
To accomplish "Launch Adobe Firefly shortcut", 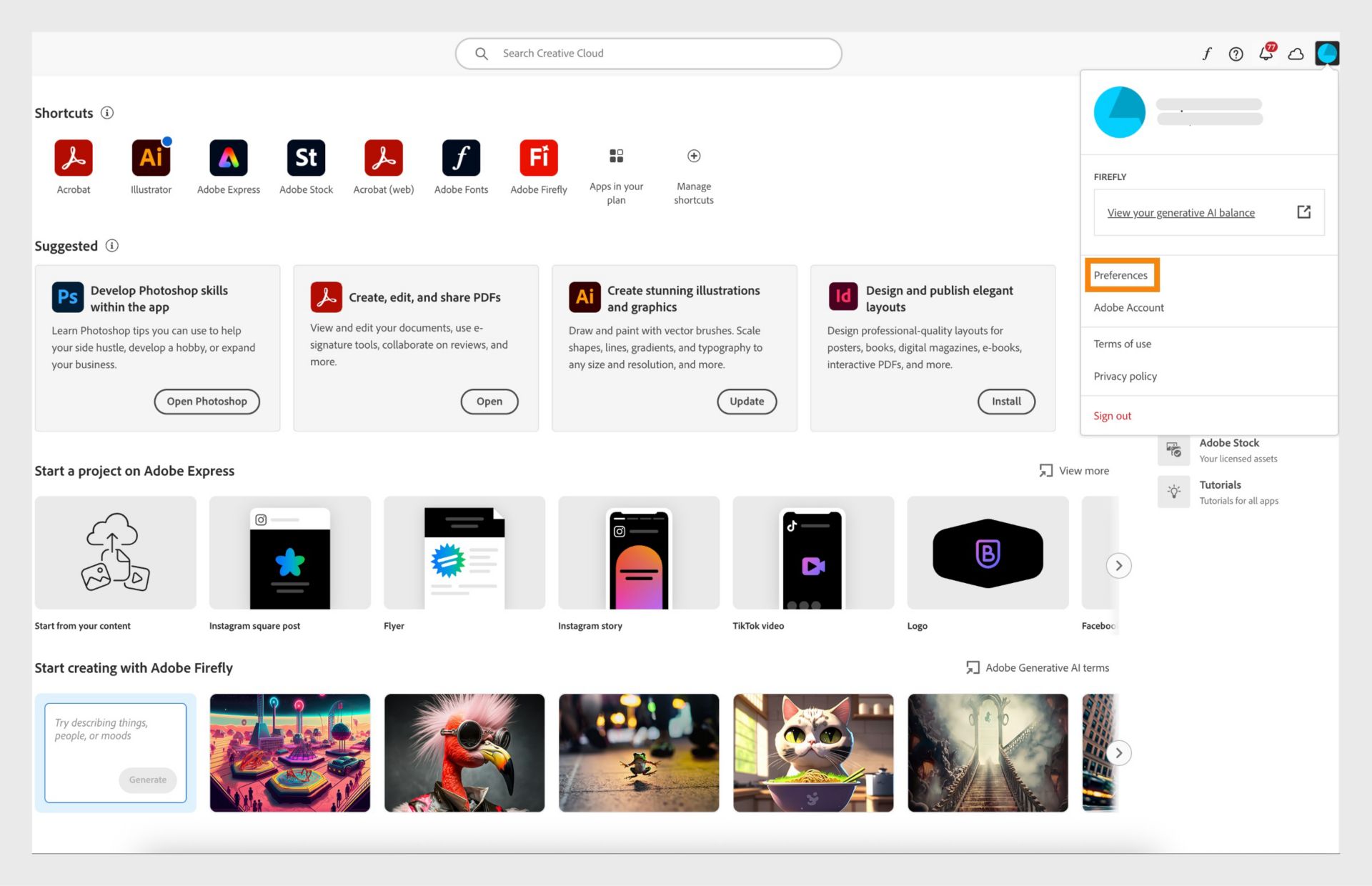I will click(538, 157).
